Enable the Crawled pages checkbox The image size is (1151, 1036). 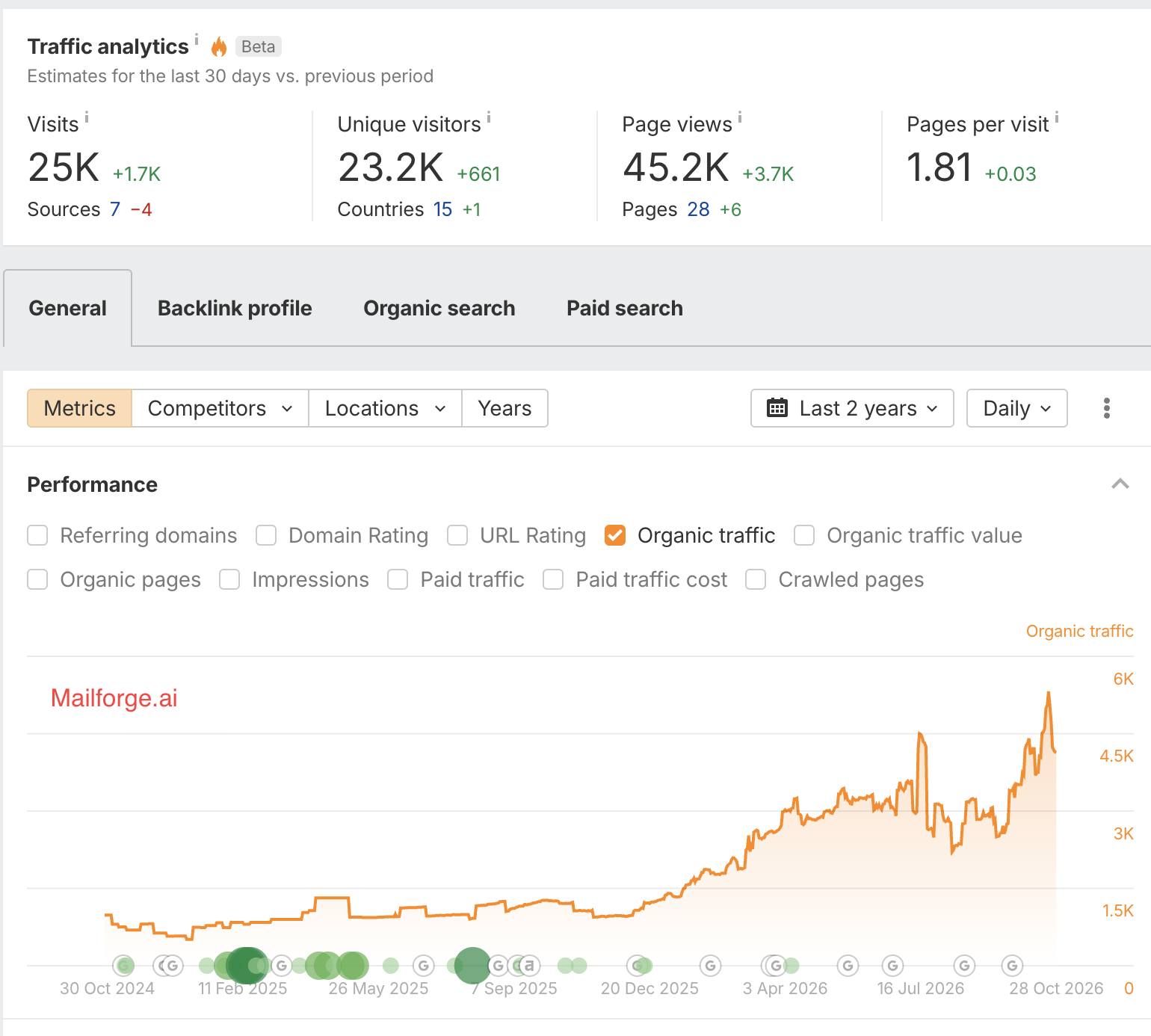click(756, 579)
